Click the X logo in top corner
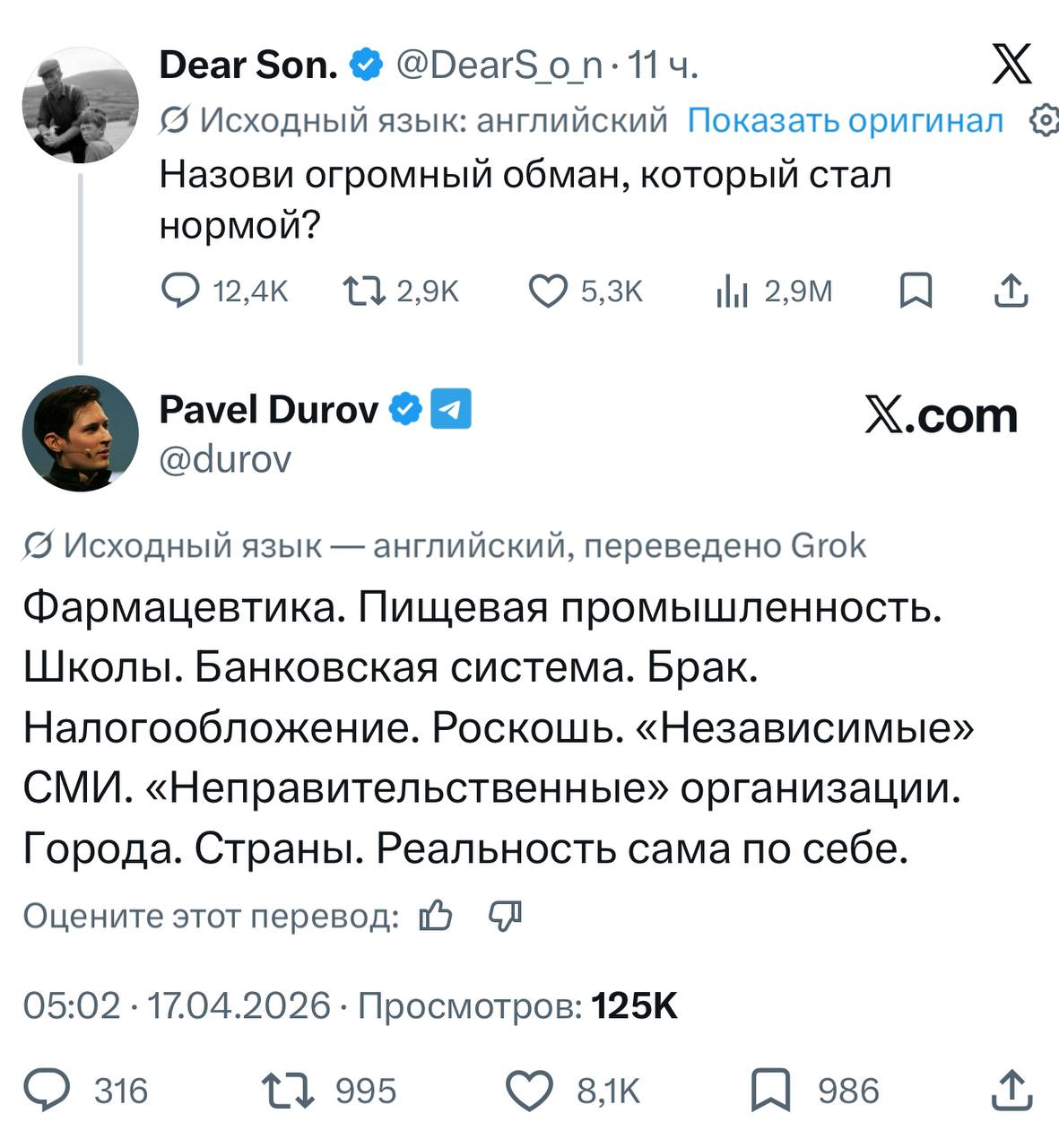 click(x=1011, y=65)
